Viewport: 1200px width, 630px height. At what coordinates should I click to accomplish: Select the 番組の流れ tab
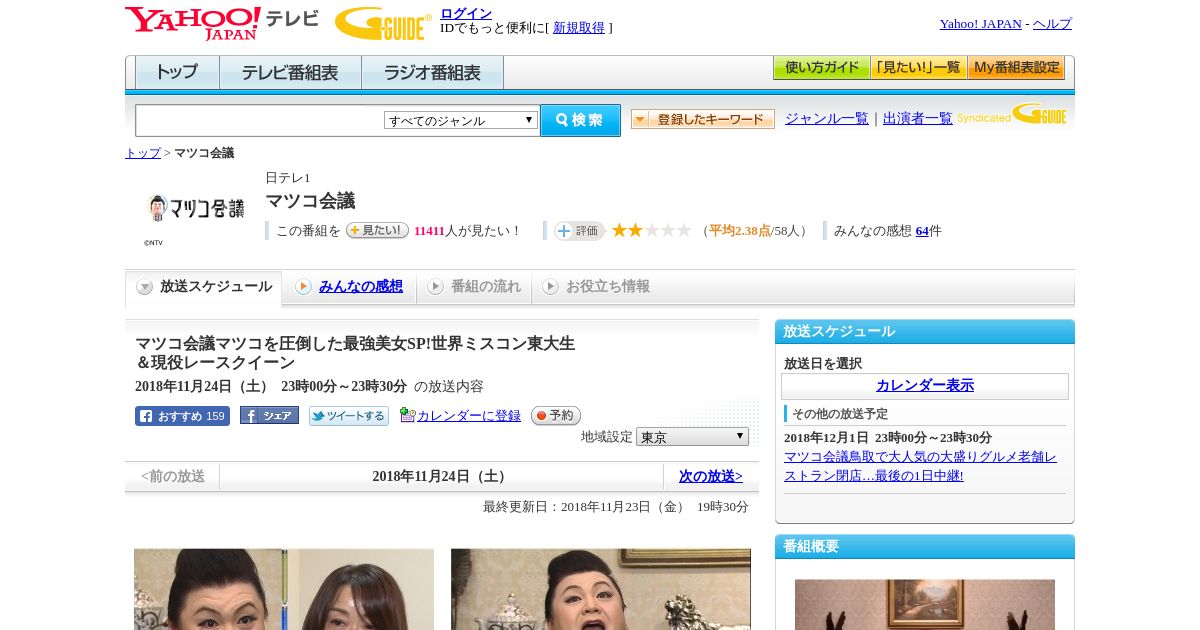(x=474, y=287)
